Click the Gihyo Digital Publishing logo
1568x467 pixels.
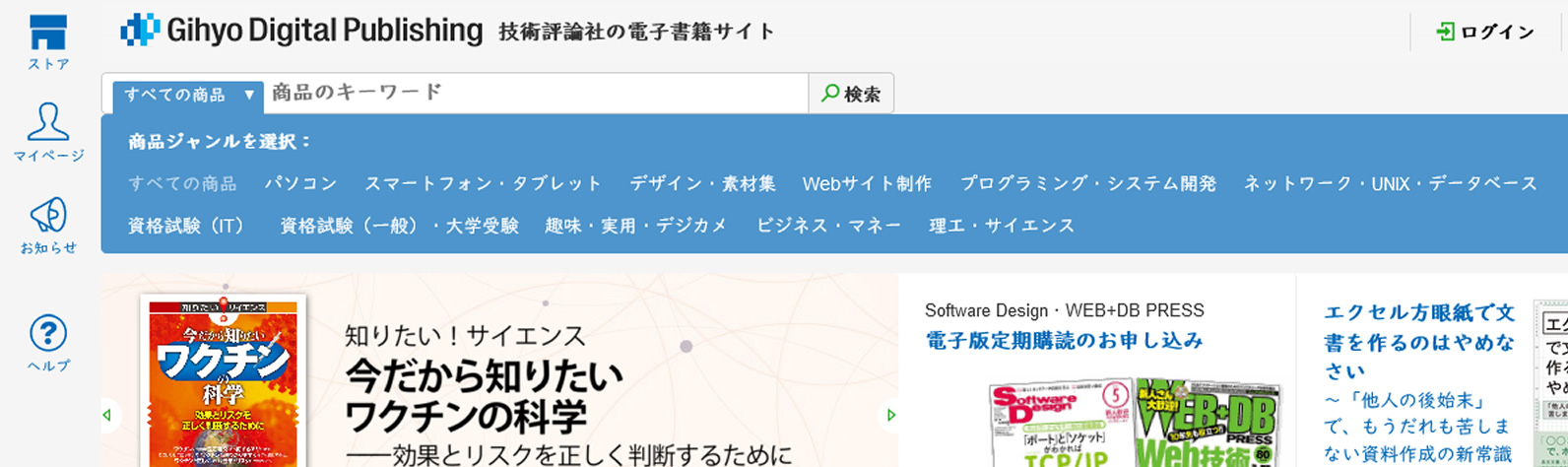(301, 31)
